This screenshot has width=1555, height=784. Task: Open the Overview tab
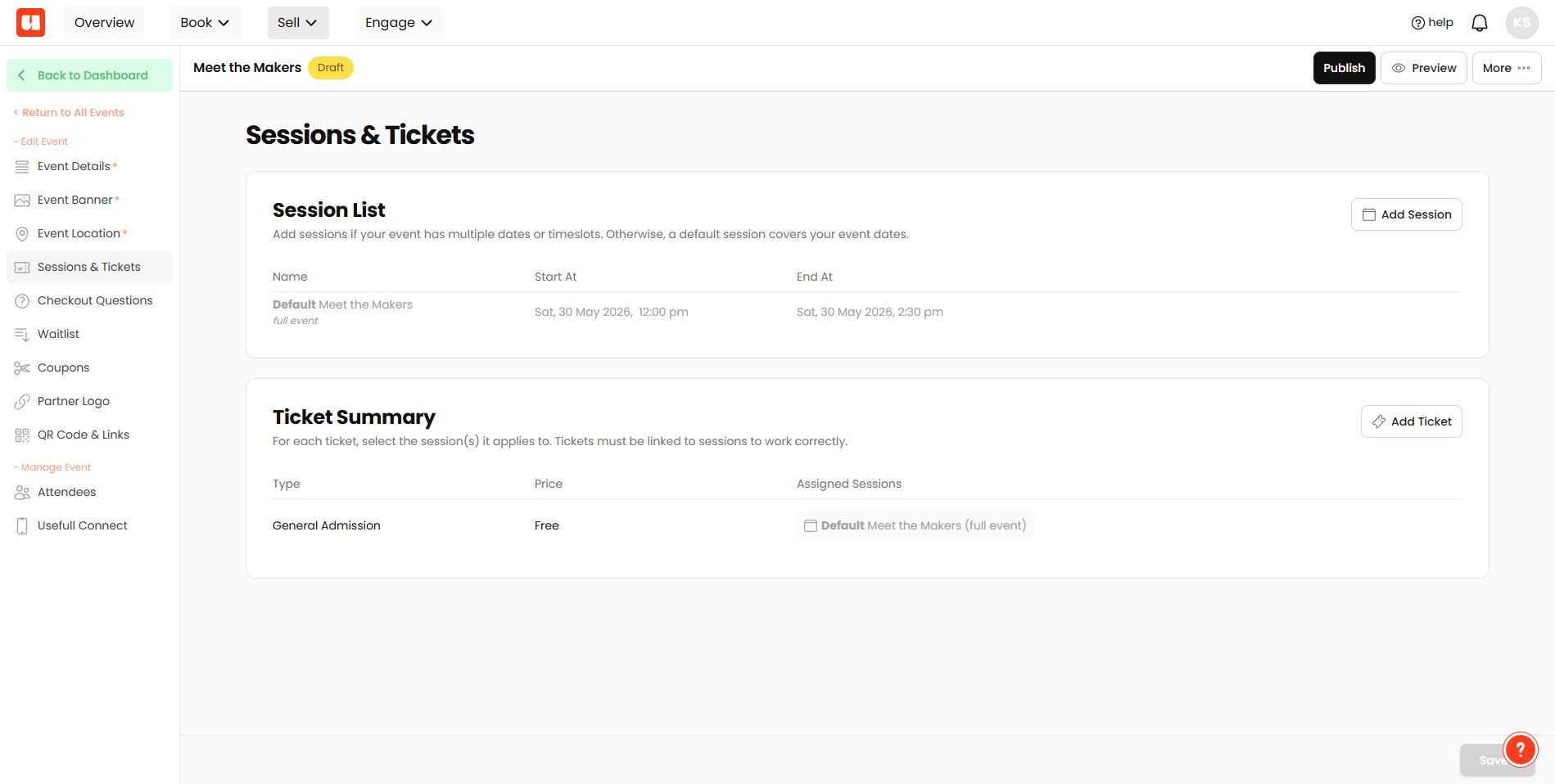(104, 23)
